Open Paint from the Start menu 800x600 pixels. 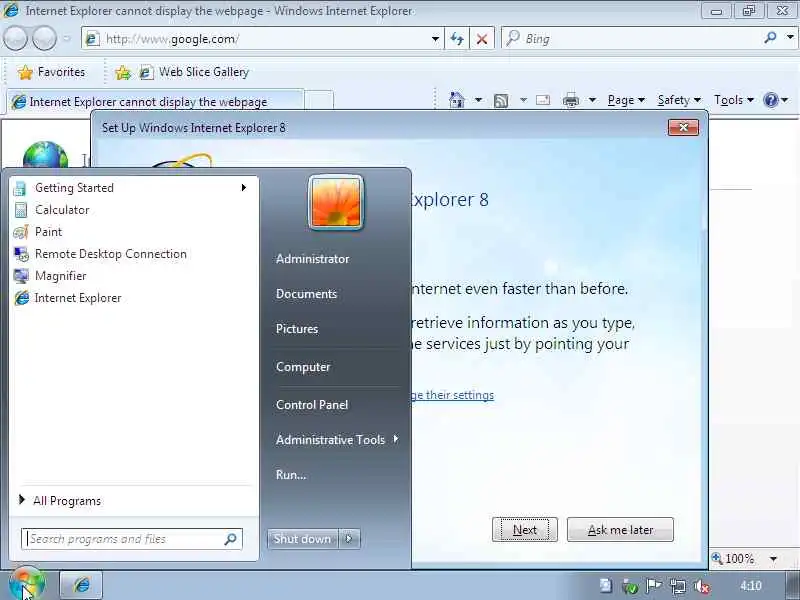pyautogui.click(x=133, y=232)
